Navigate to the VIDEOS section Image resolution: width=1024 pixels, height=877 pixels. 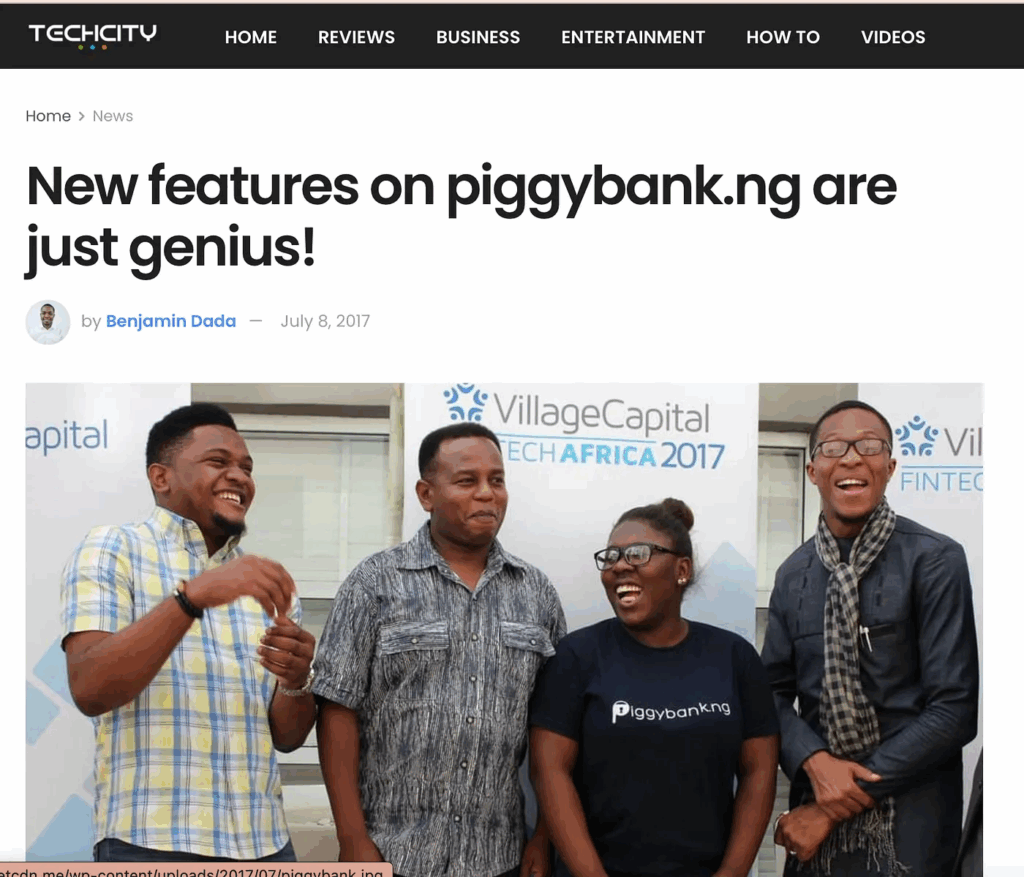(893, 37)
